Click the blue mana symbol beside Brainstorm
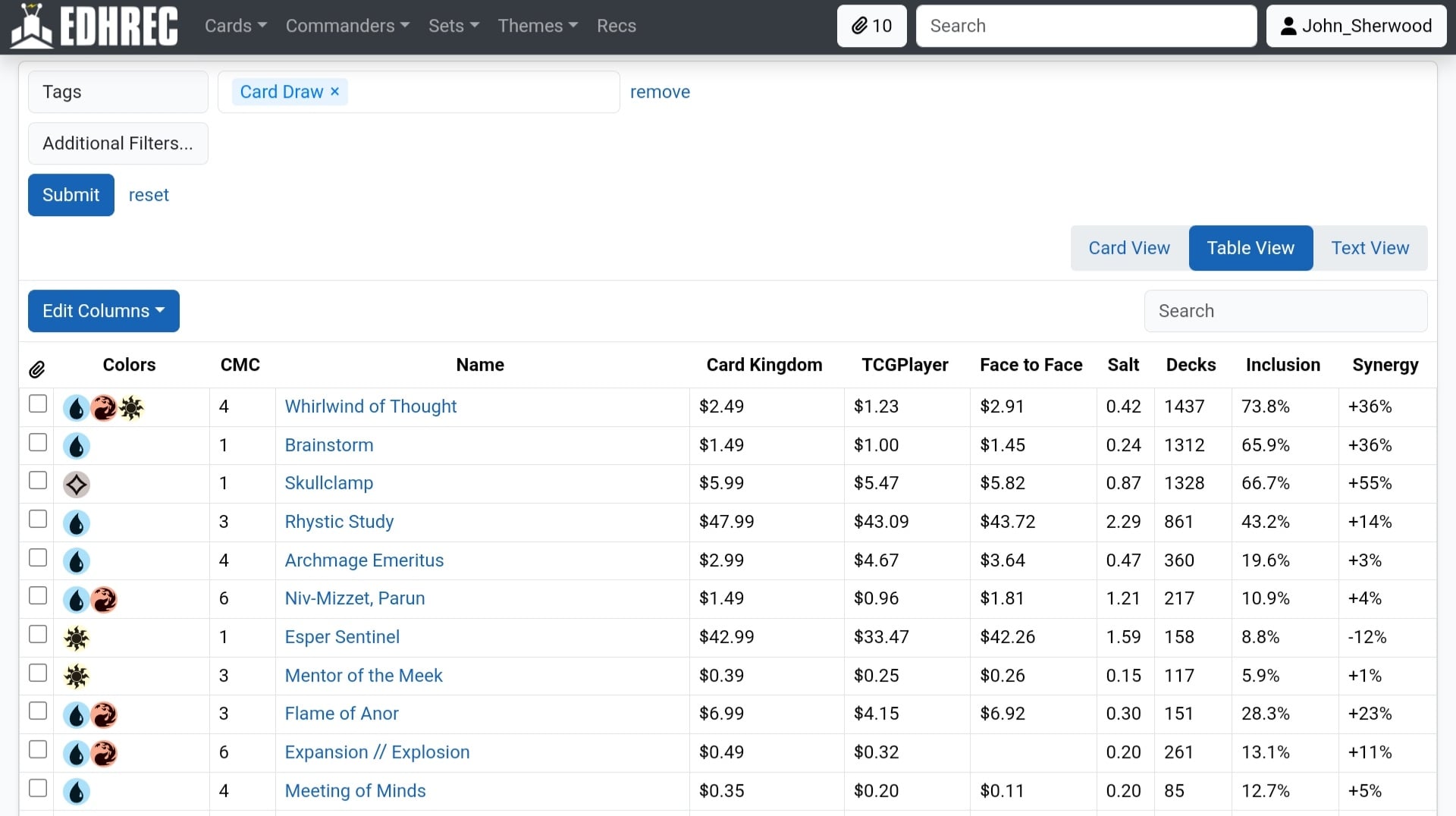This screenshot has height=816, width=1456. click(x=77, y=446)
